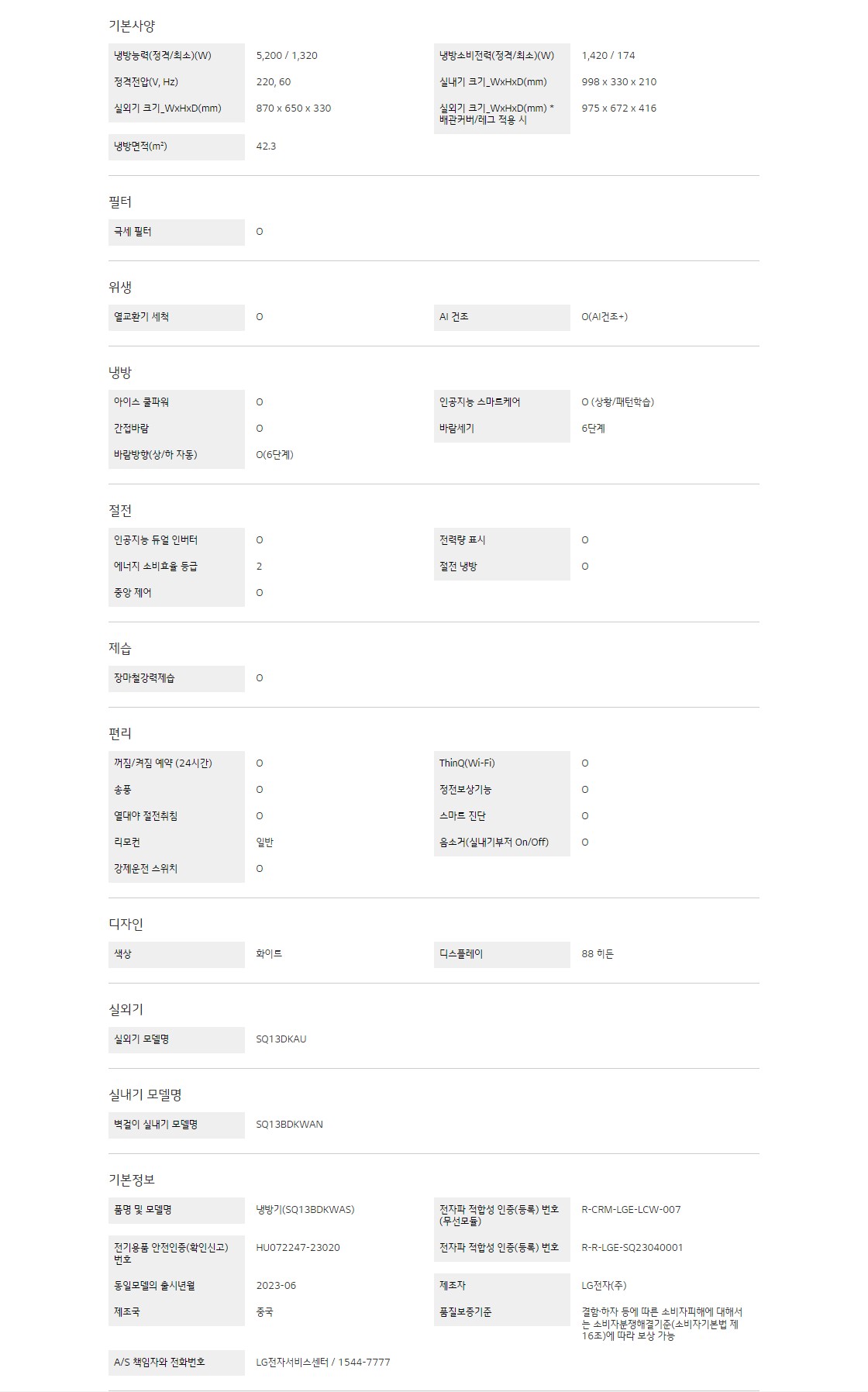Select outdoor unit model name SQ13DKAU
Viewport: 868px width, 1392px height.
click(x=281, y=1039)
